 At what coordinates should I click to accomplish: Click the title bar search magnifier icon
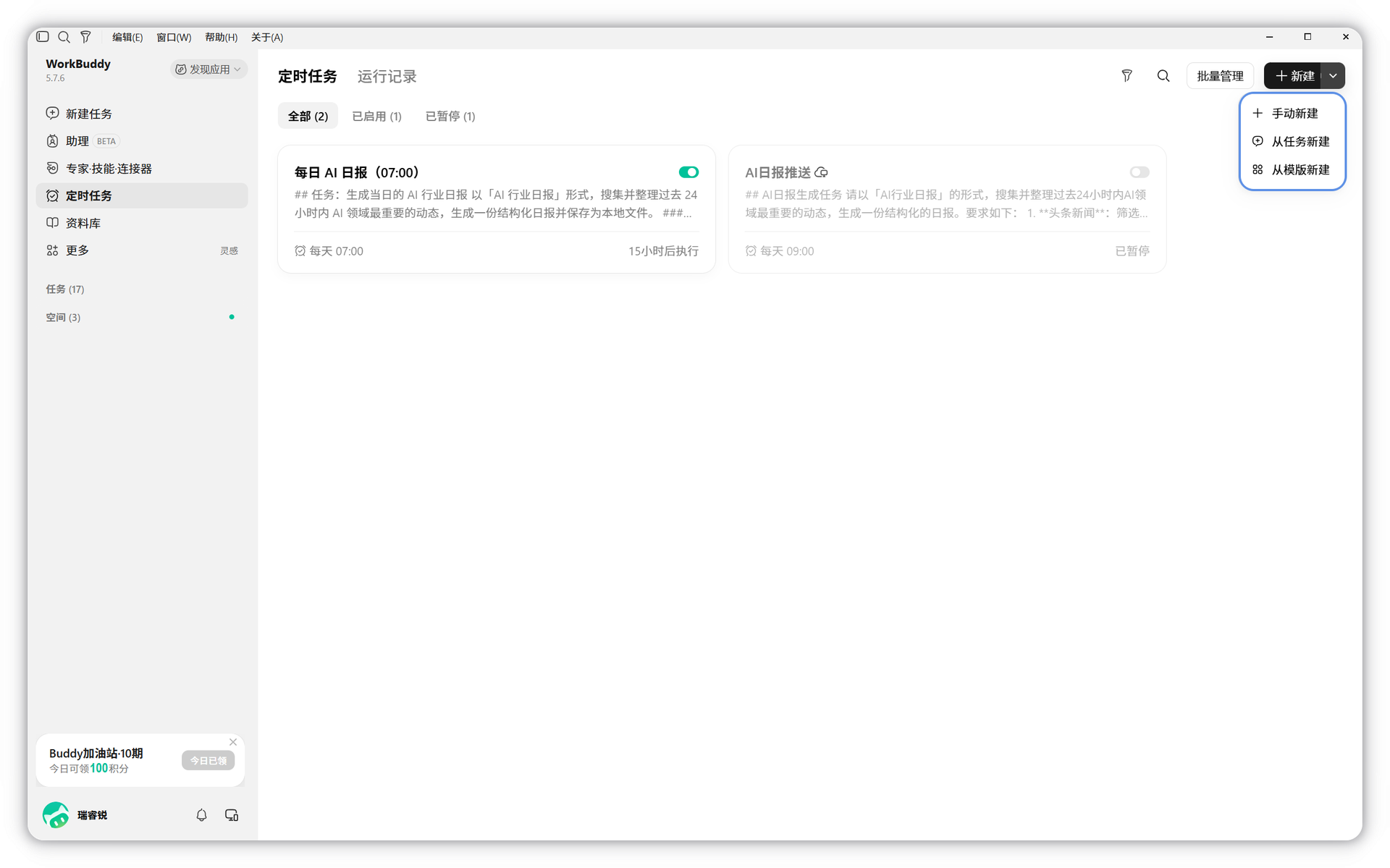coord(64,37)
